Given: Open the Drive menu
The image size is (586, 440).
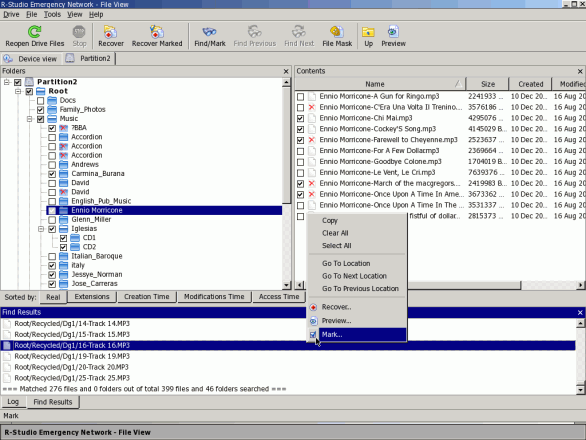Looking at the screenshot, I should (x=11, y=15).
